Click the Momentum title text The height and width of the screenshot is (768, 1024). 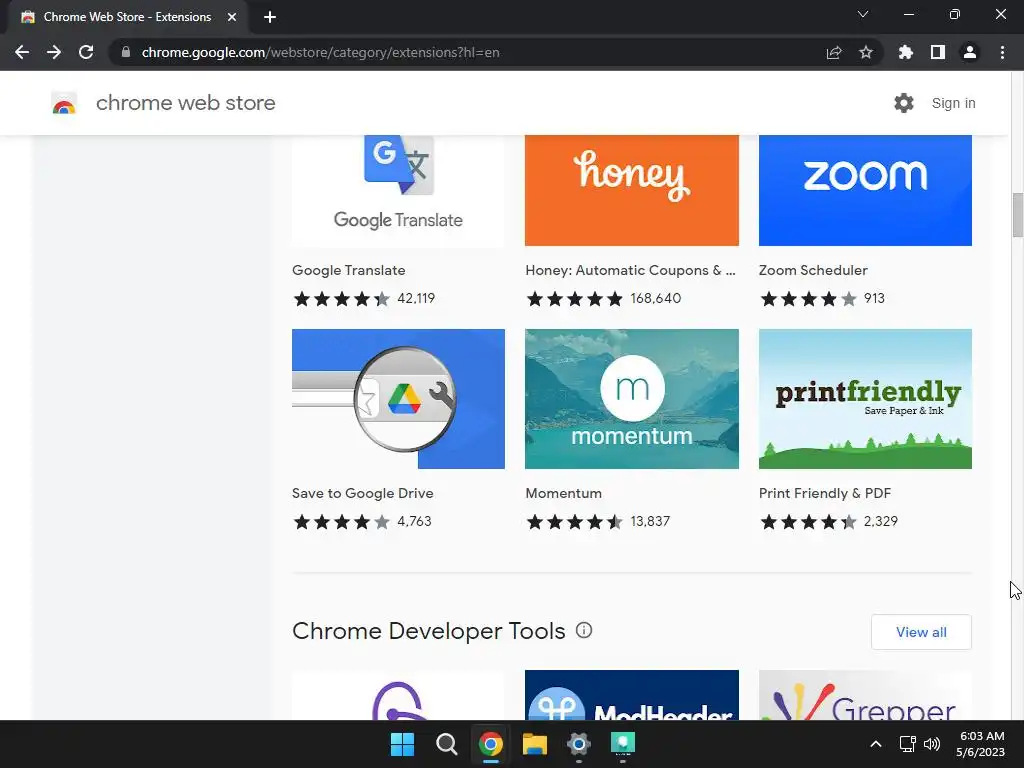564,493
